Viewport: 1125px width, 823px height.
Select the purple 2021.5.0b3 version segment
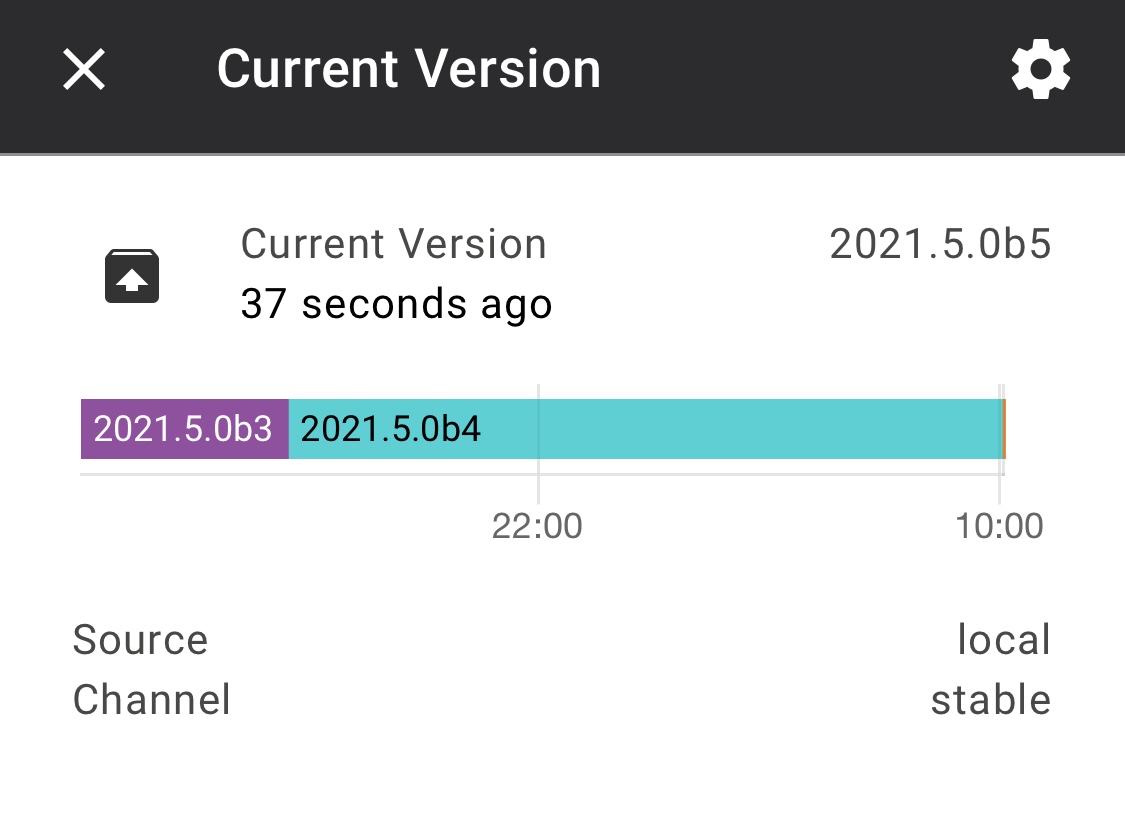click(183, 429)
